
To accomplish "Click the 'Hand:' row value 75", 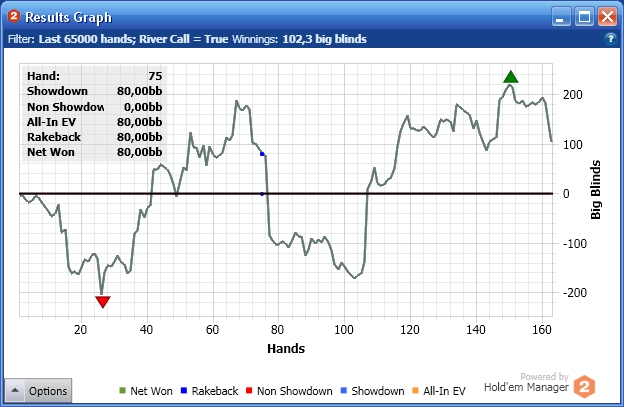I will (x=155, y=76).
